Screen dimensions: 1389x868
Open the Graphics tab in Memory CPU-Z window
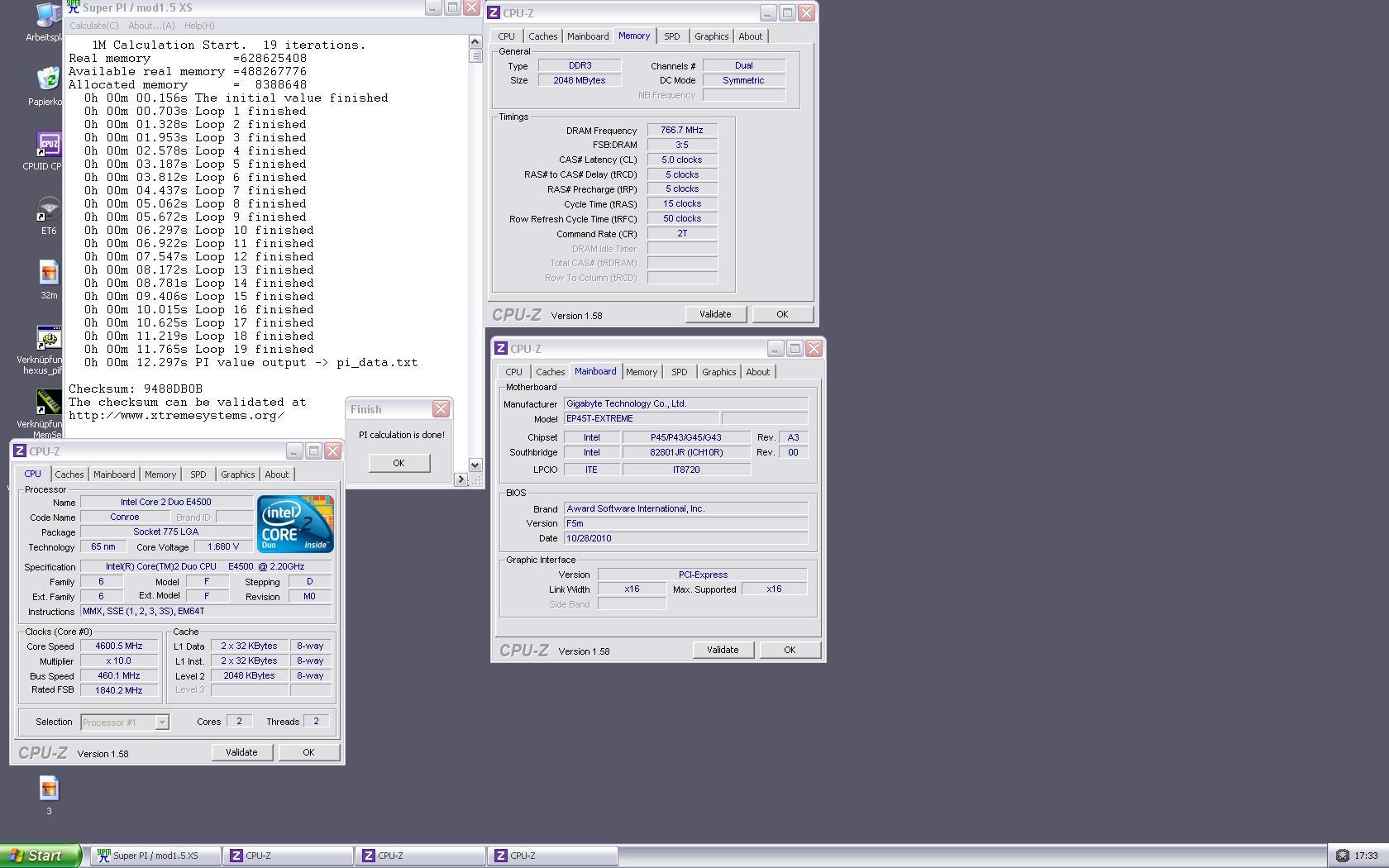pyautogui.click(x=711, y=36)
